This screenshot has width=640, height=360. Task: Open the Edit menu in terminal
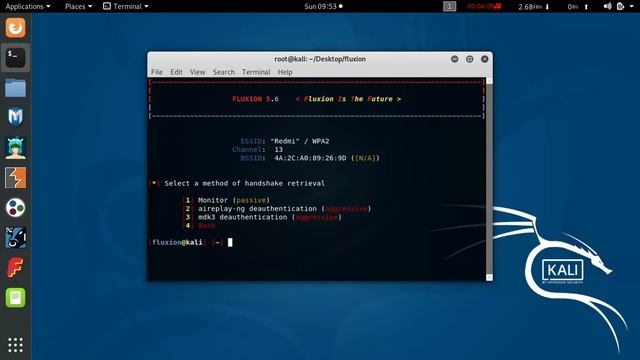click(176, 72)
